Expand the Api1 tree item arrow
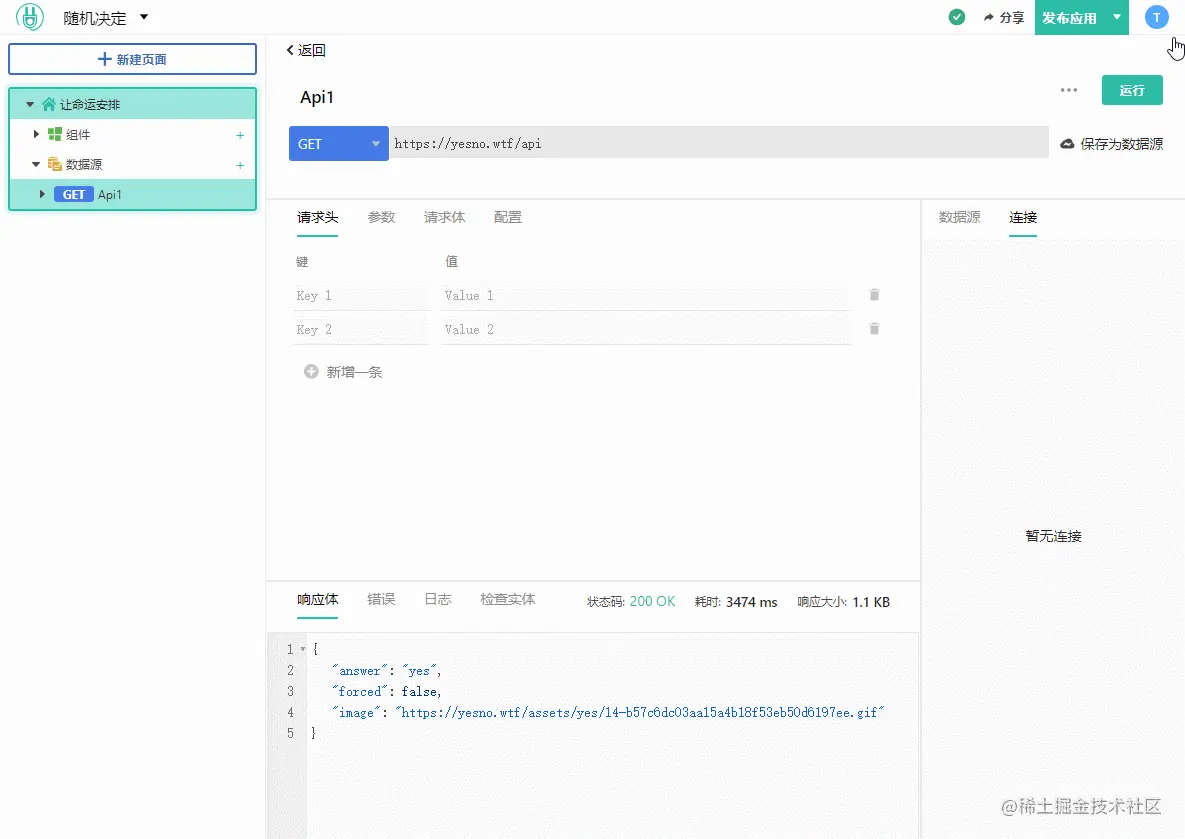Viewport: 1185px width, 839px height. 42,194
